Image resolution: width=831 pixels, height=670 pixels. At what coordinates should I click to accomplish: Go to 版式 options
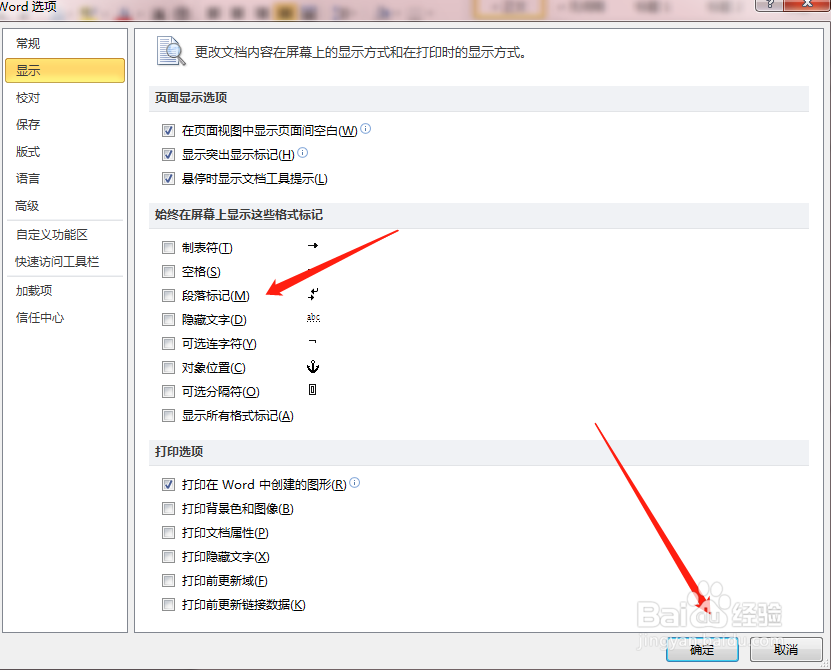tap(65, 152)
